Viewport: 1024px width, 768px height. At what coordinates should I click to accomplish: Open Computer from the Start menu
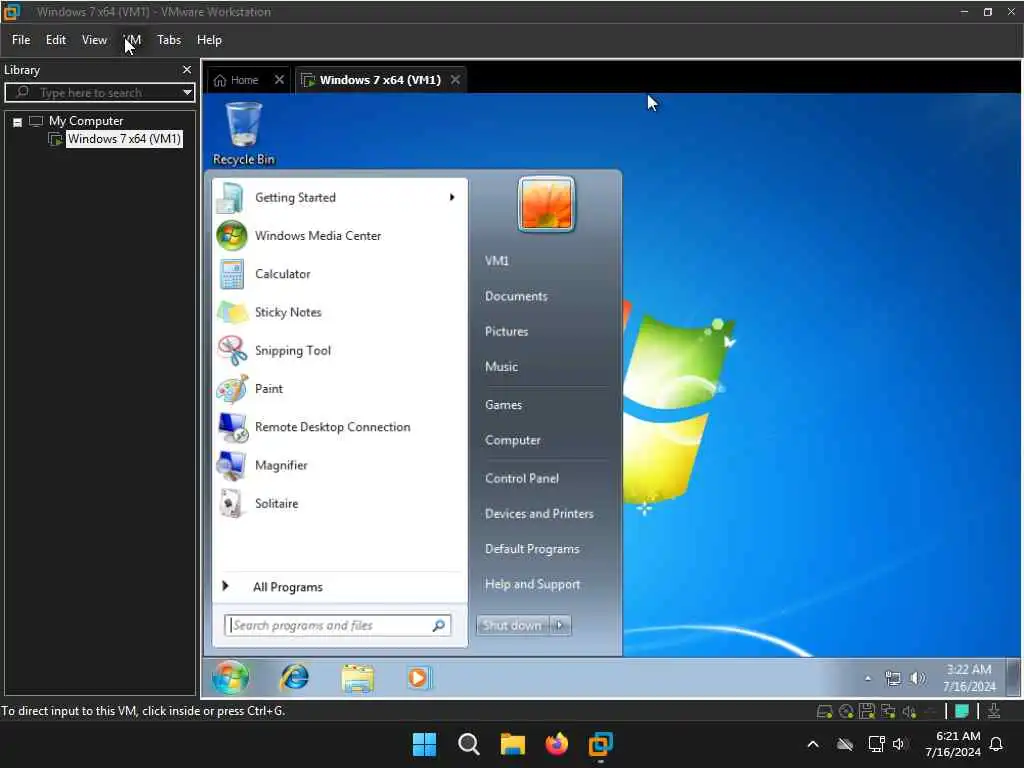[513, 440]
